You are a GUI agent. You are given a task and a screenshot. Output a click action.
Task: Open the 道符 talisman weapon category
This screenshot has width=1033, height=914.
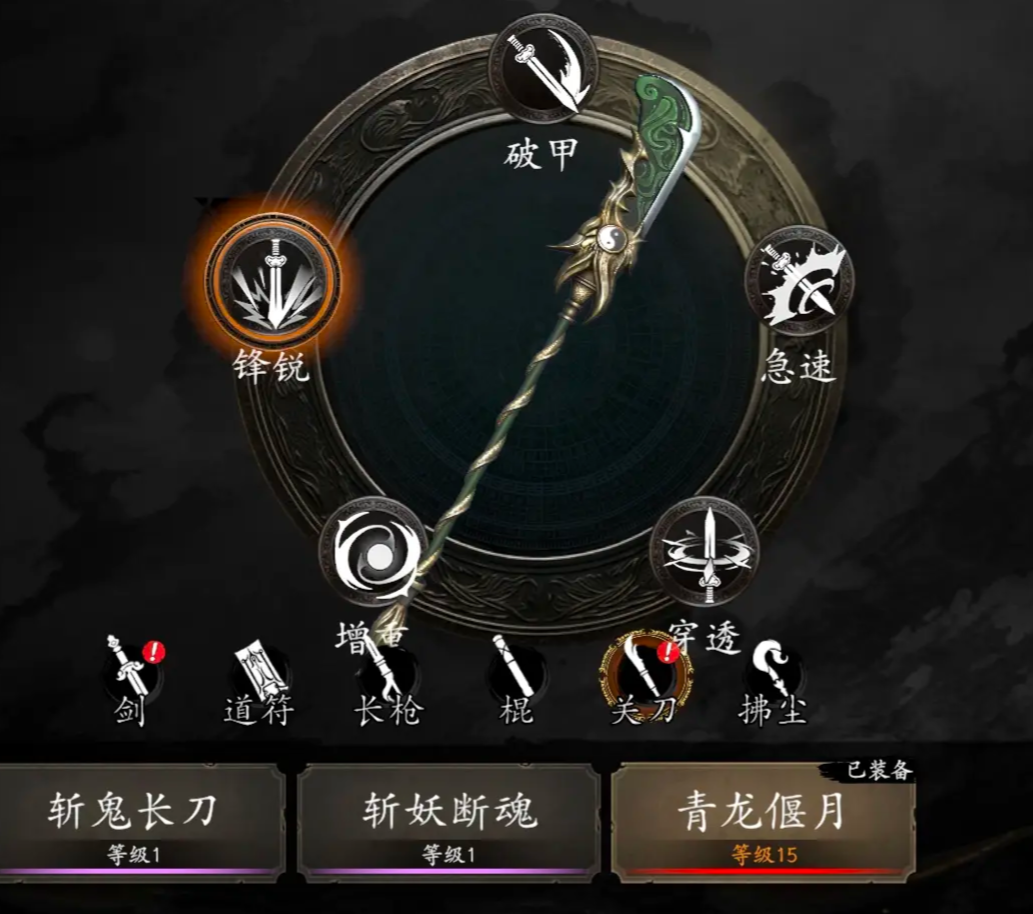(x=259, y=681)
